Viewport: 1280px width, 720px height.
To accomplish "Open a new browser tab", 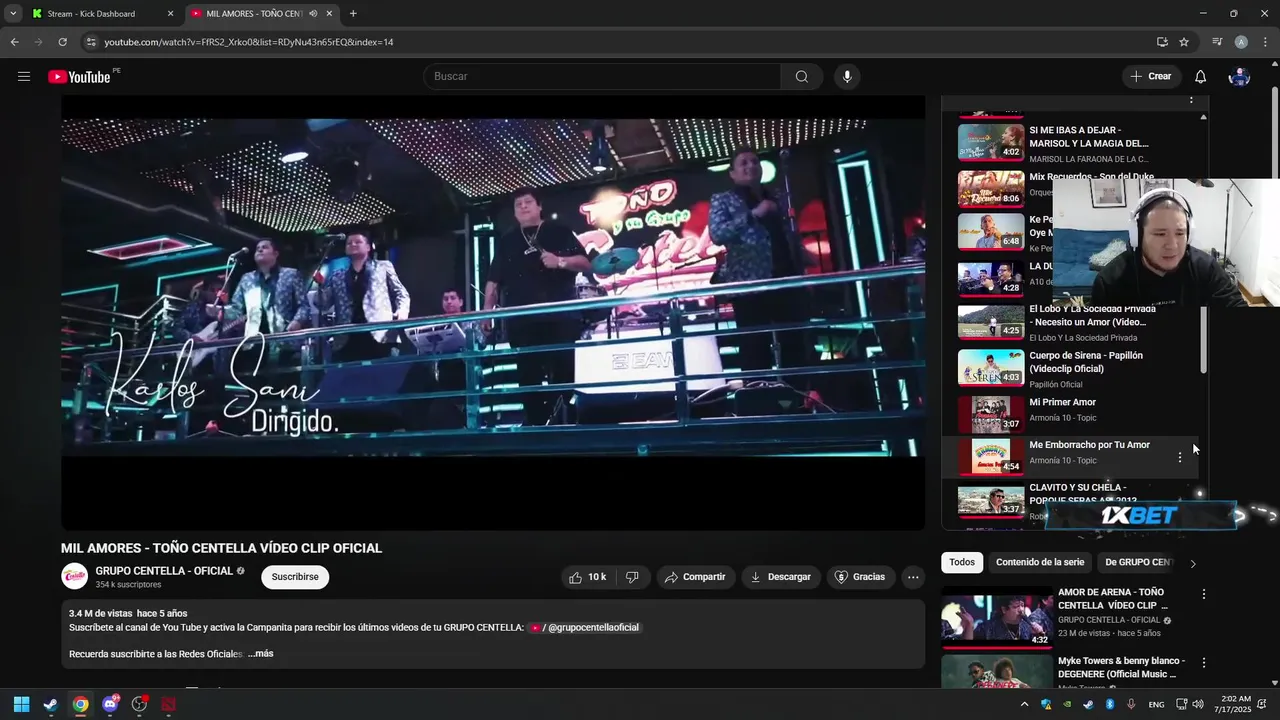I will pos(353,14).
